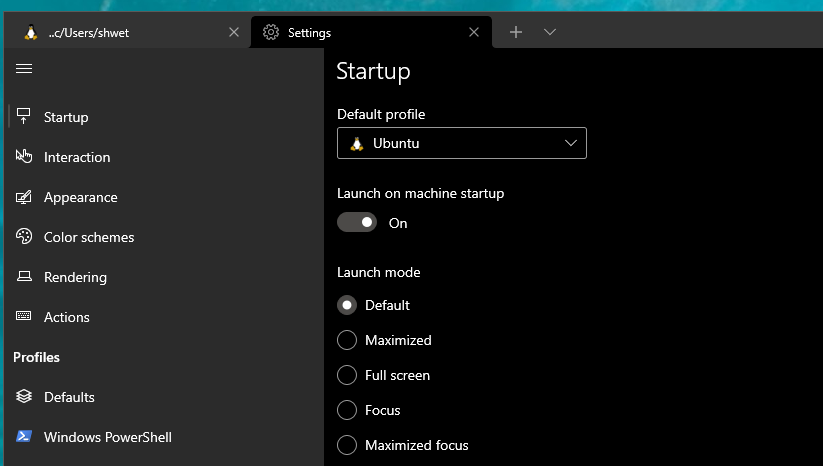Expand the new tab profile chevron
Viewport: 823px width, 466px height.
(x=550, y=32)
